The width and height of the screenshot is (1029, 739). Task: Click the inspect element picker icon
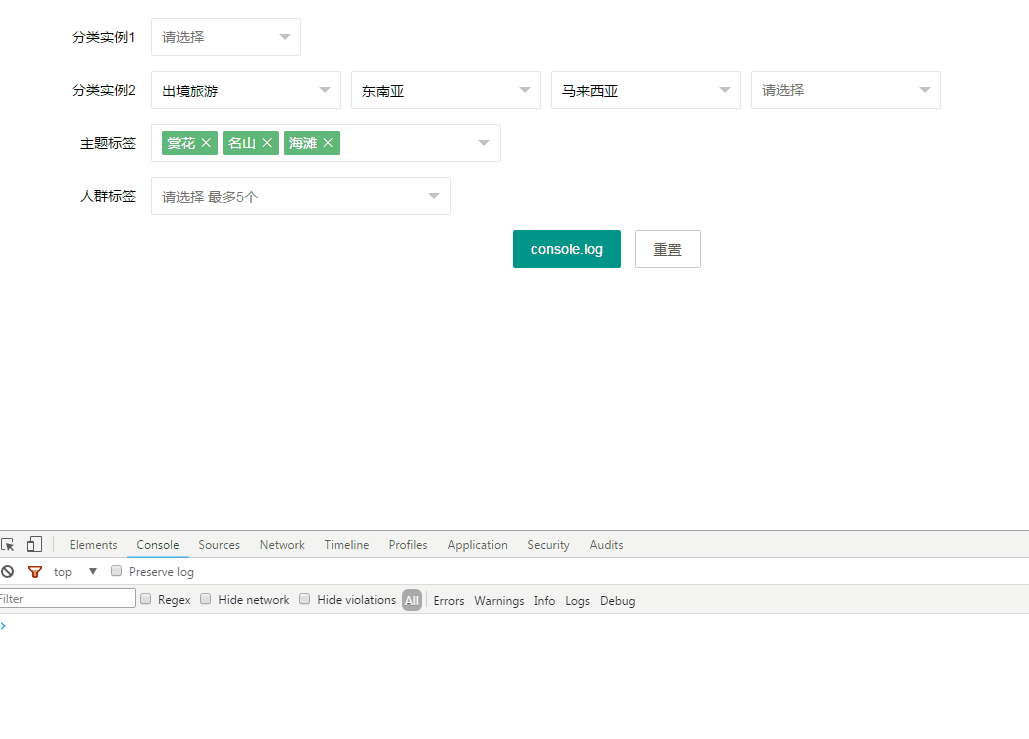[8, 545]
